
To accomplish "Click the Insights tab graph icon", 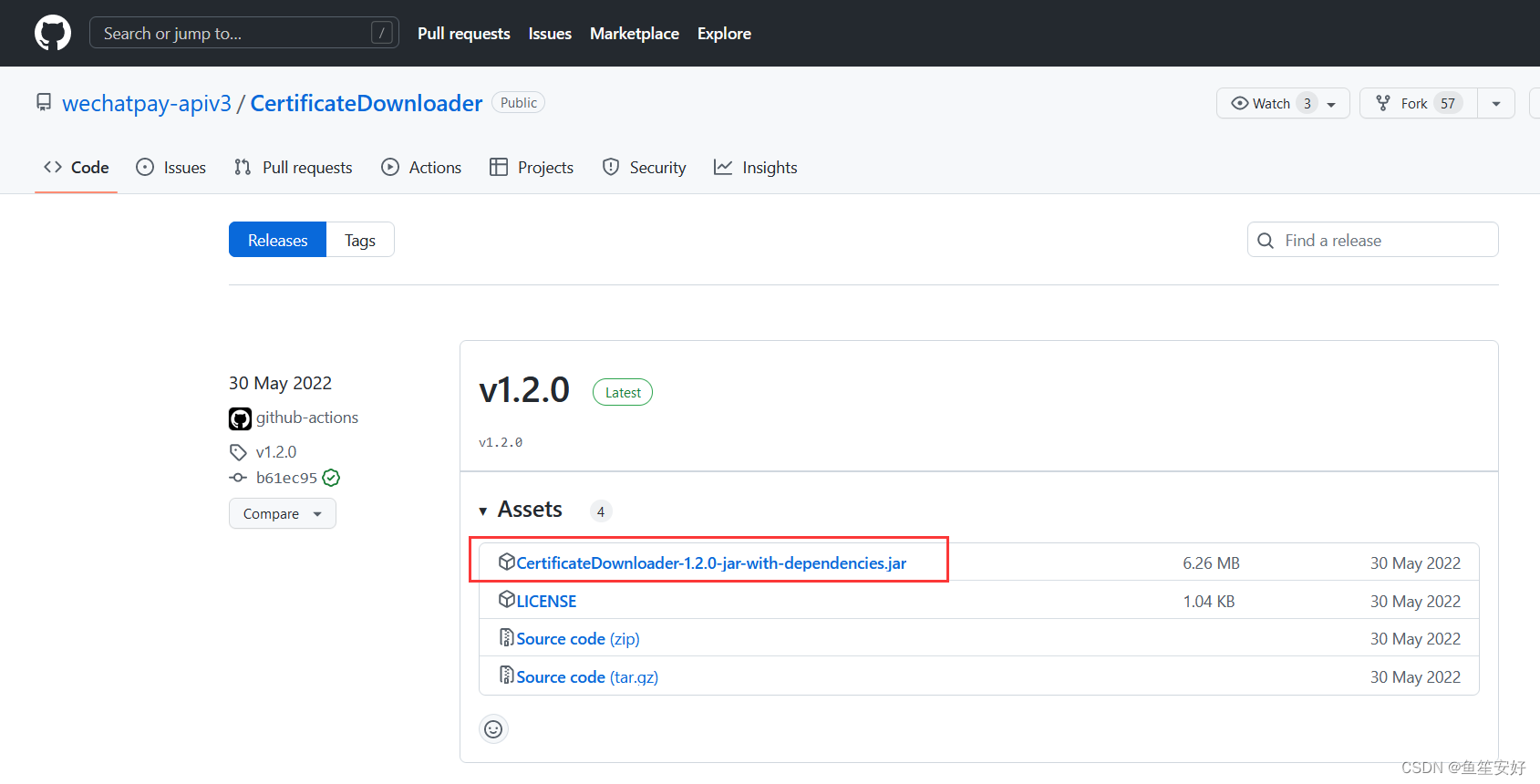I will click(x=723, y=167).
